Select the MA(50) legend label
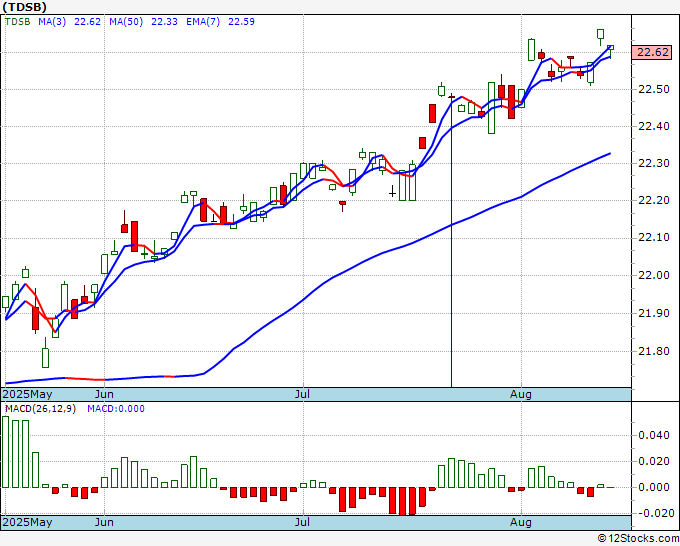The height and width of the screenshot is (546, 680). coord(126,22)
